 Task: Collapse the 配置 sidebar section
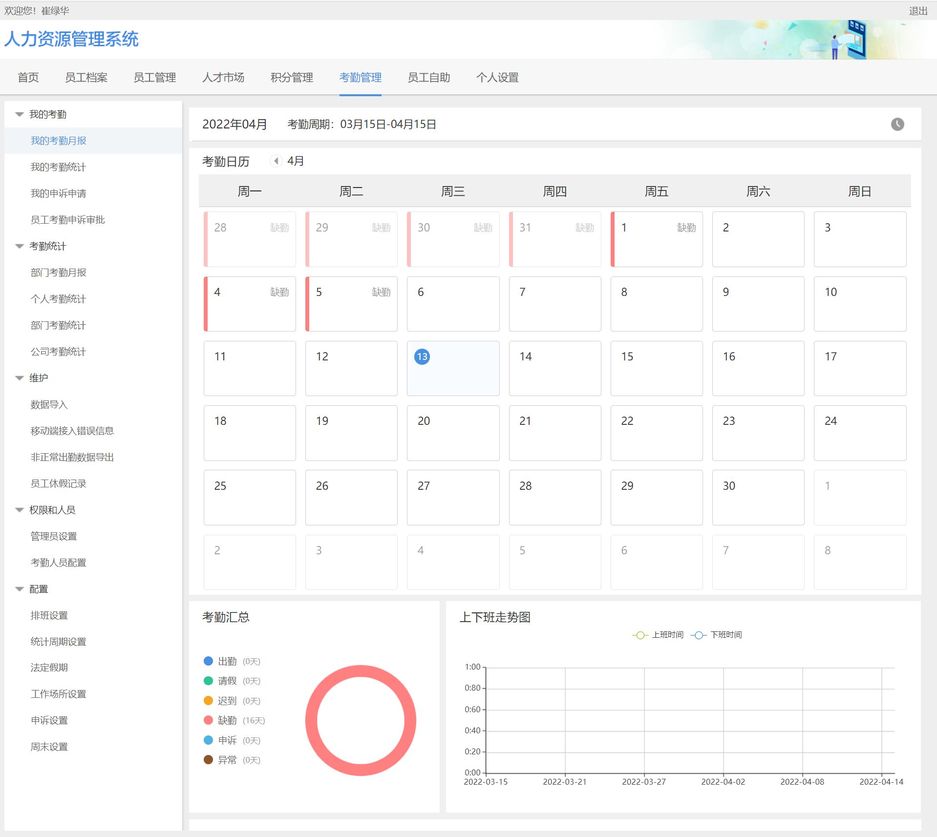click(x=19, y=590)
